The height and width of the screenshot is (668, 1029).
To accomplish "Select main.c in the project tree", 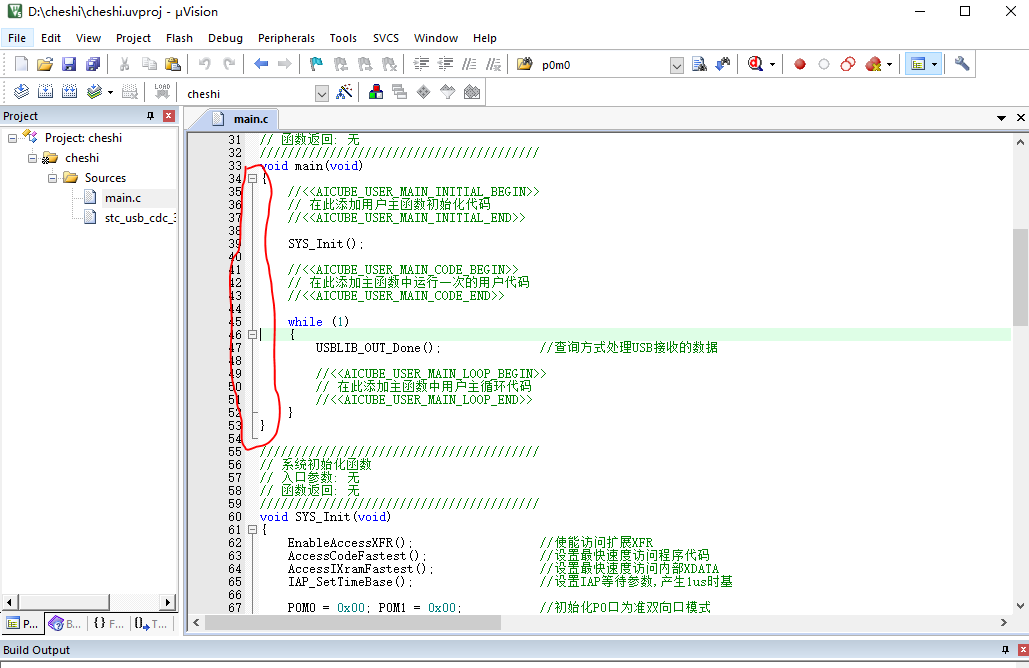I will [x=123, y=198].
